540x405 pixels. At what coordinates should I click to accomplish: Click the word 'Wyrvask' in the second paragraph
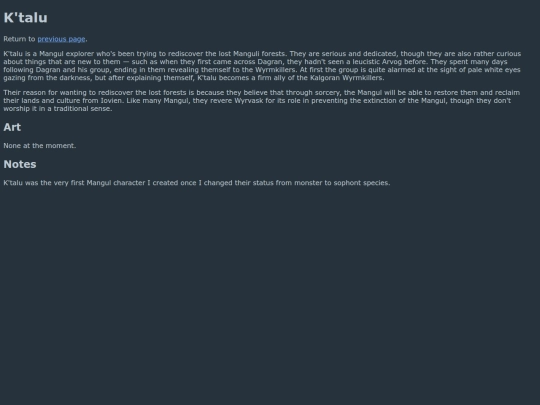(x=249, y=101)
